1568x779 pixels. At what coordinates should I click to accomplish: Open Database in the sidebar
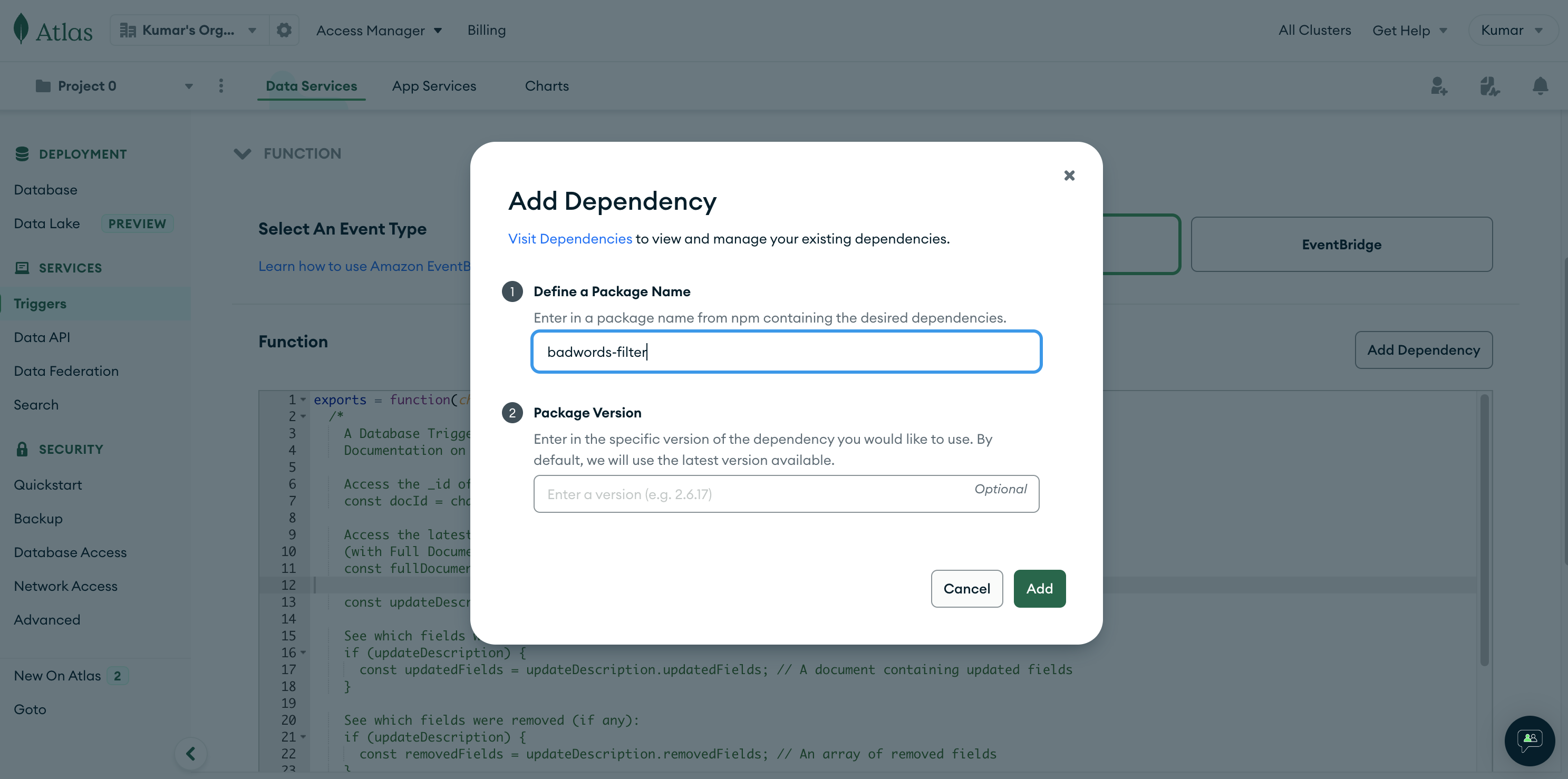46,190
